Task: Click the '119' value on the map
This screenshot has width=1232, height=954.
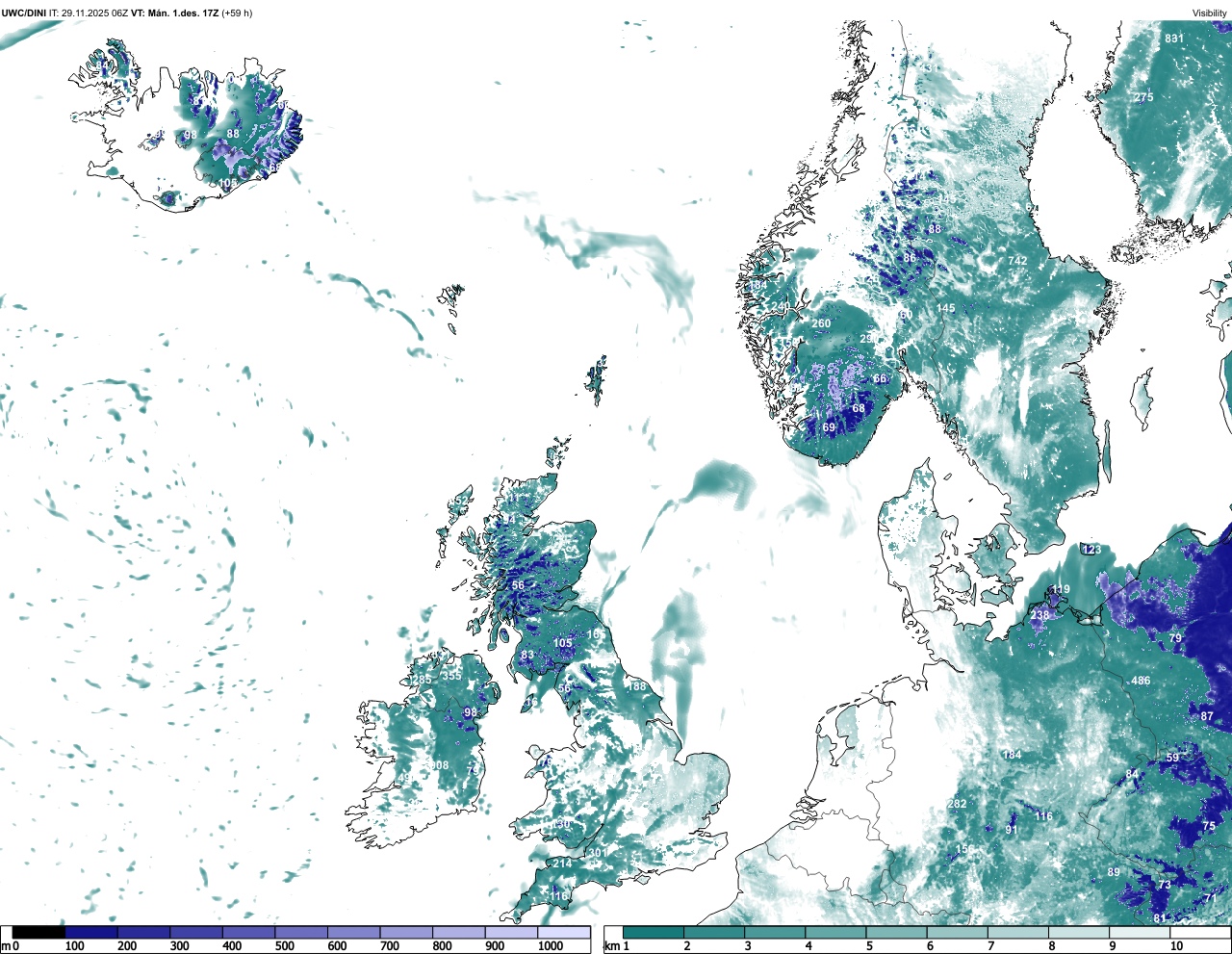Action: click(x=1061, y=589)
